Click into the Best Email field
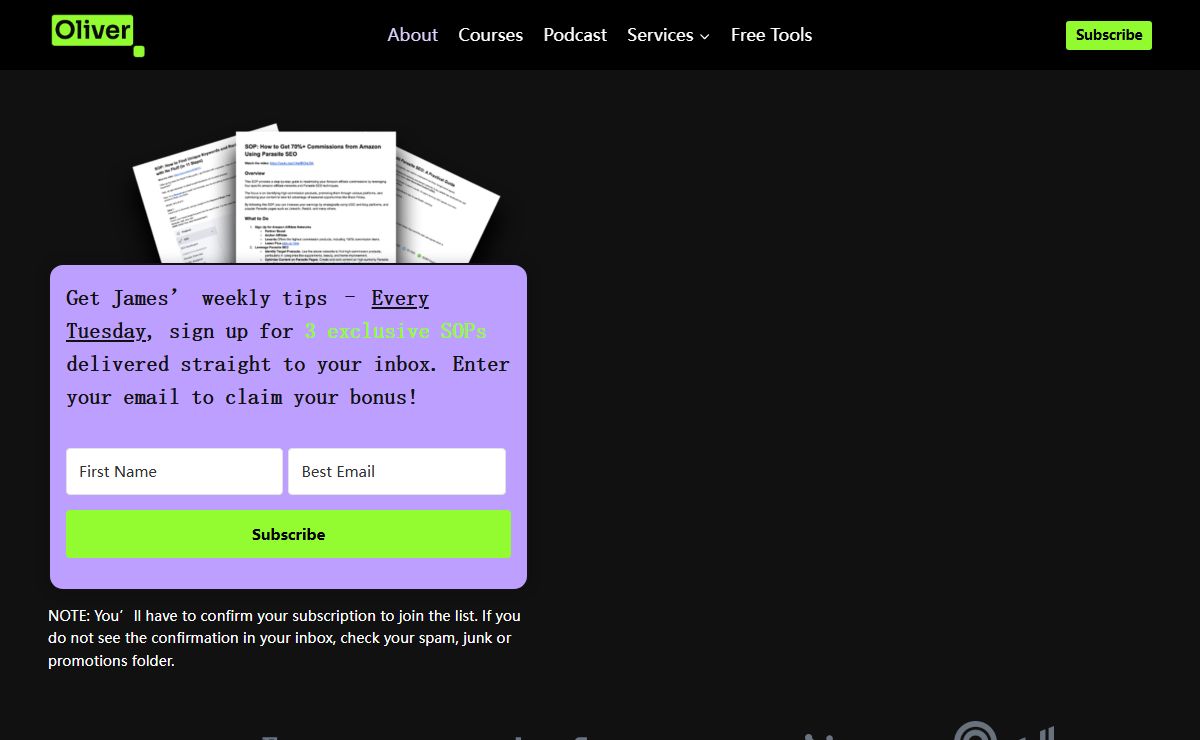Viewport: 1200px width, 740px height. tap(396, 471)
